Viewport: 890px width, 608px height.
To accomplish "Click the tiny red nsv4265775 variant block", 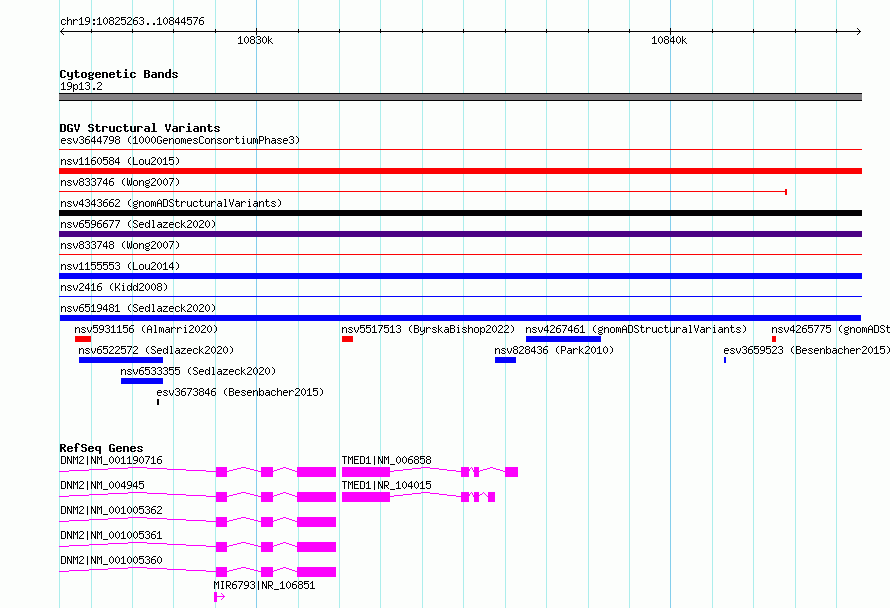I will pos(774,339).
